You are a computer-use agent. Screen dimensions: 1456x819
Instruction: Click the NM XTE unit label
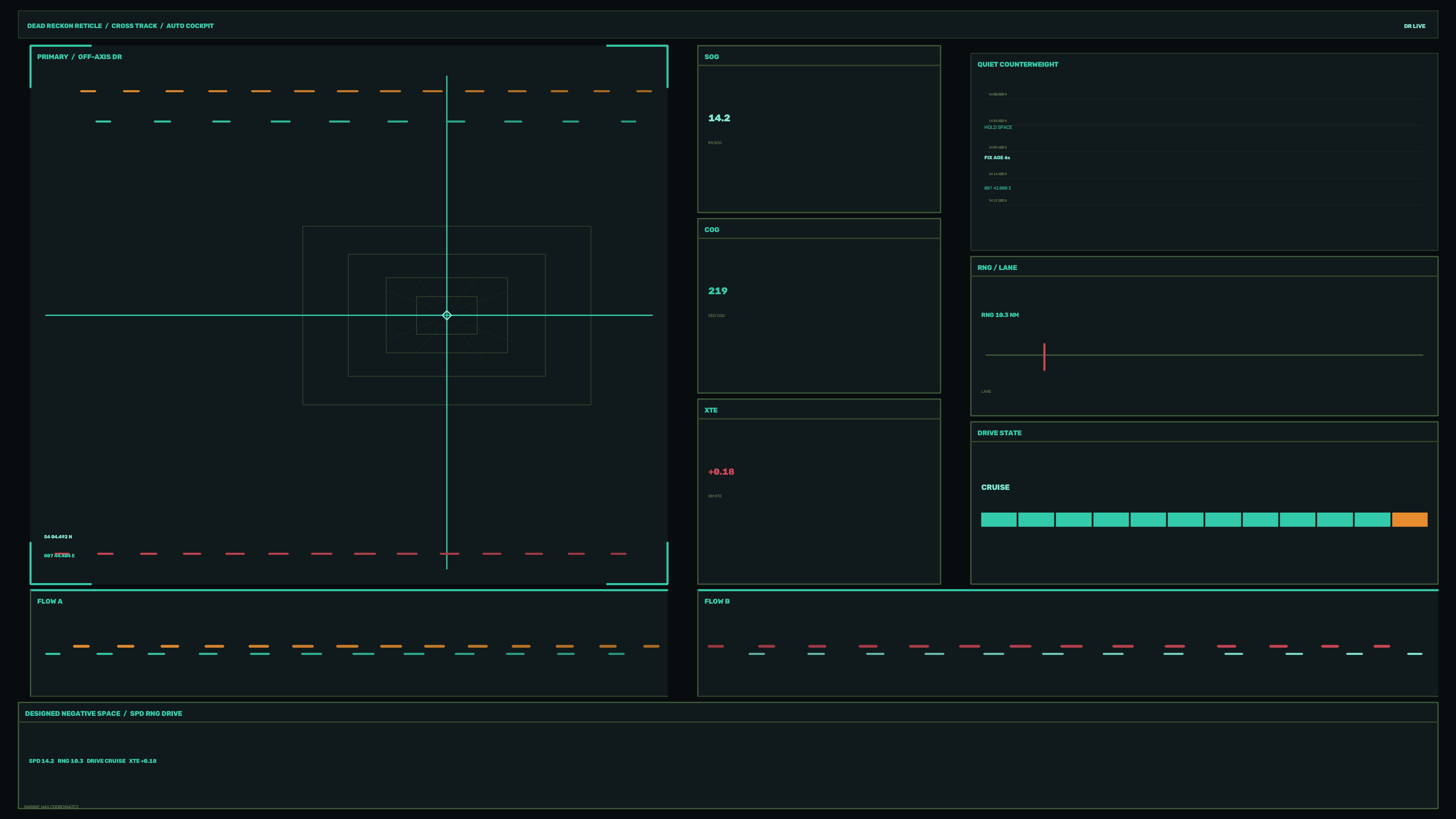pyautogui.click(x=714, y=496)
